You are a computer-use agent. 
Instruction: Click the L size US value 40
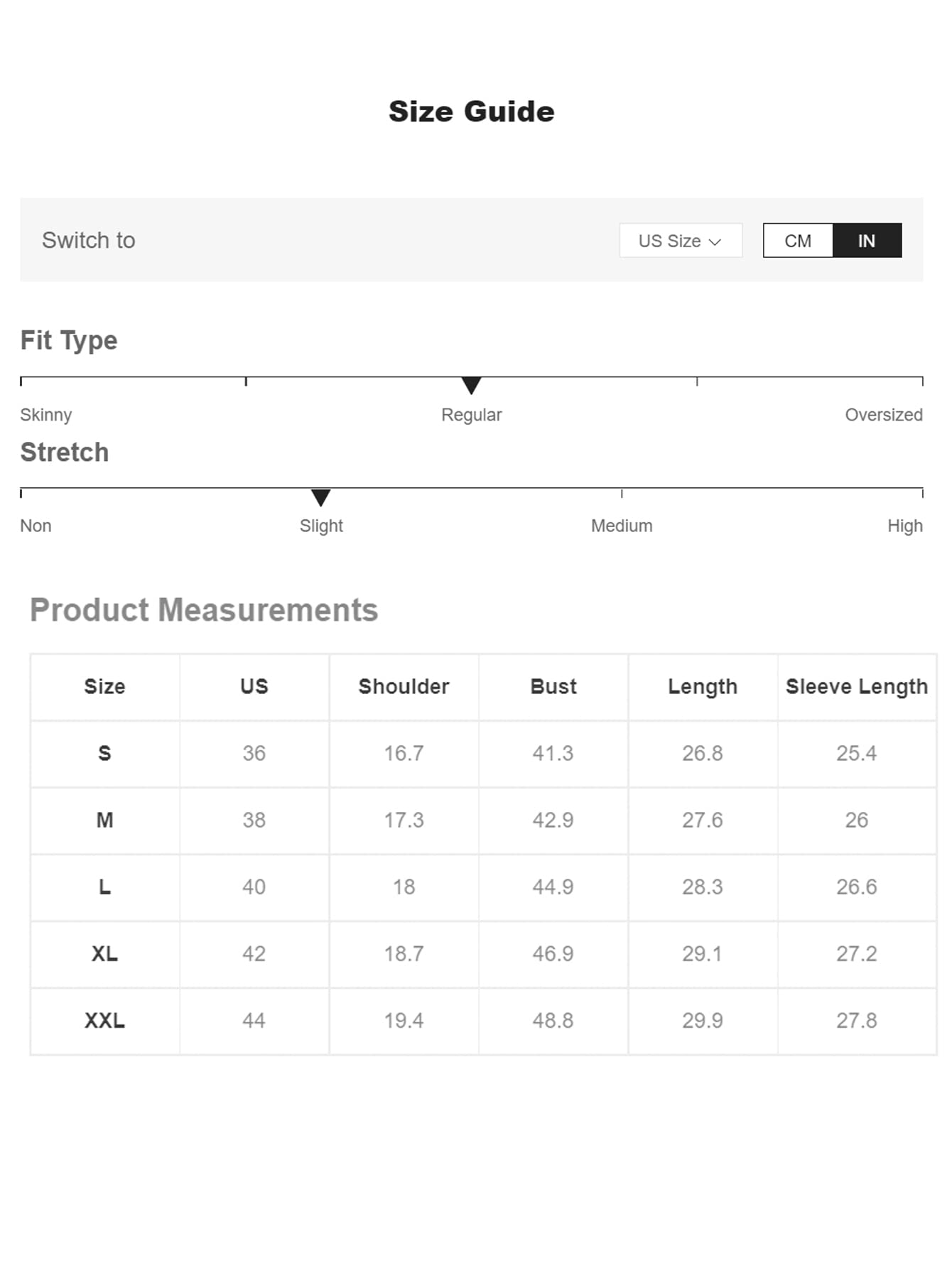[x=254, y=887]
